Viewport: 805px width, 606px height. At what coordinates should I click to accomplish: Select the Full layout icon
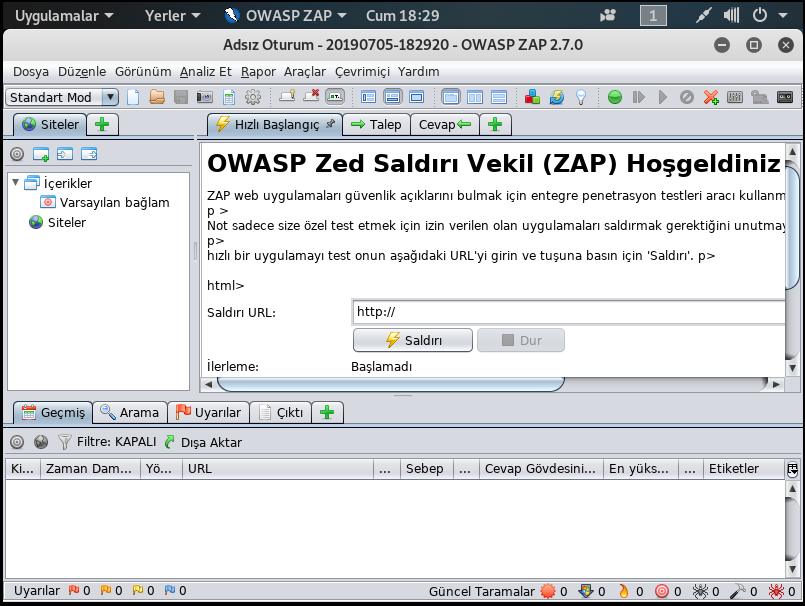(417, 97)
